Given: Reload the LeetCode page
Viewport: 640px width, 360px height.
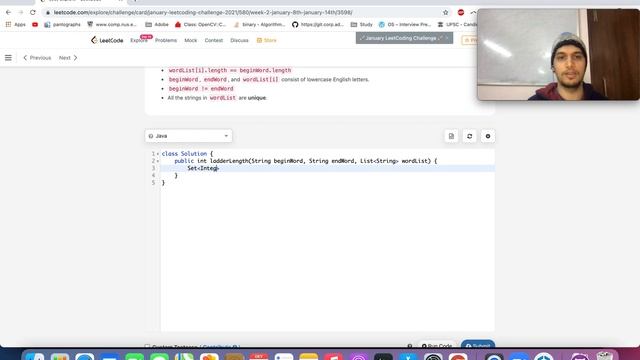Looking at the screenshot, I should pos(33,13).
